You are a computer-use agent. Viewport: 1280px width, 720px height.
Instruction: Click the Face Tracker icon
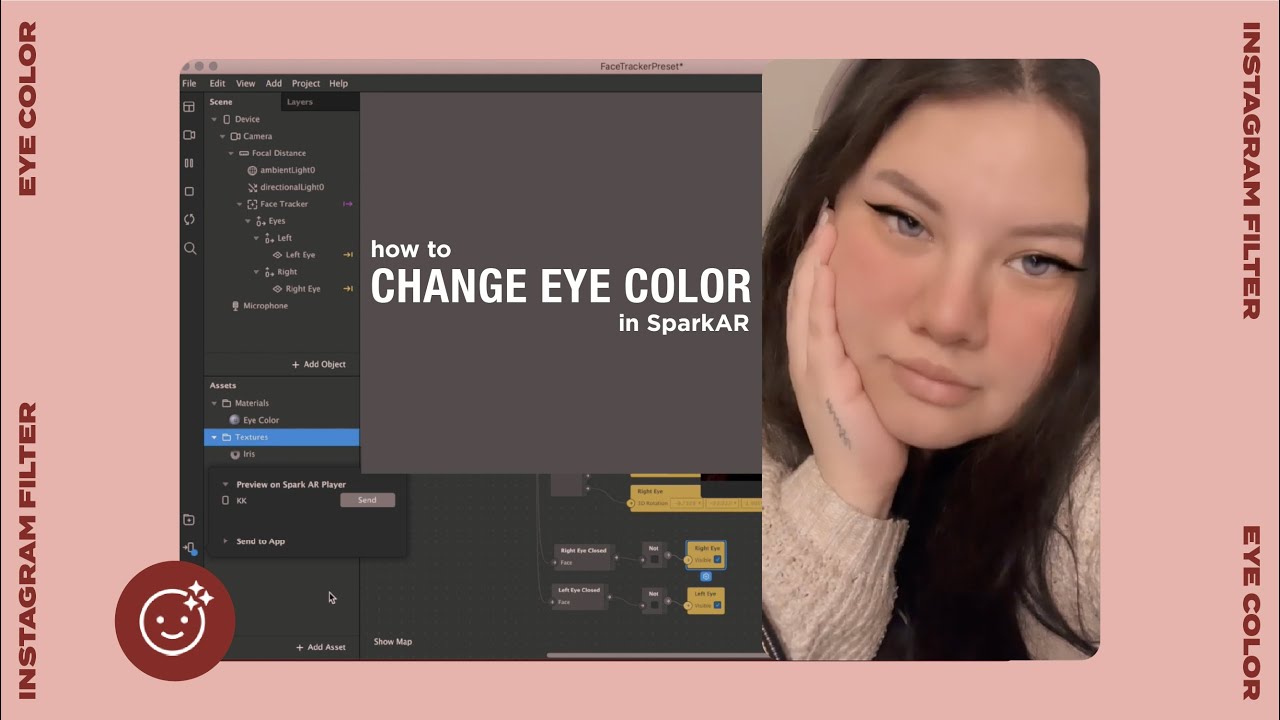click(x=252, y=204)
